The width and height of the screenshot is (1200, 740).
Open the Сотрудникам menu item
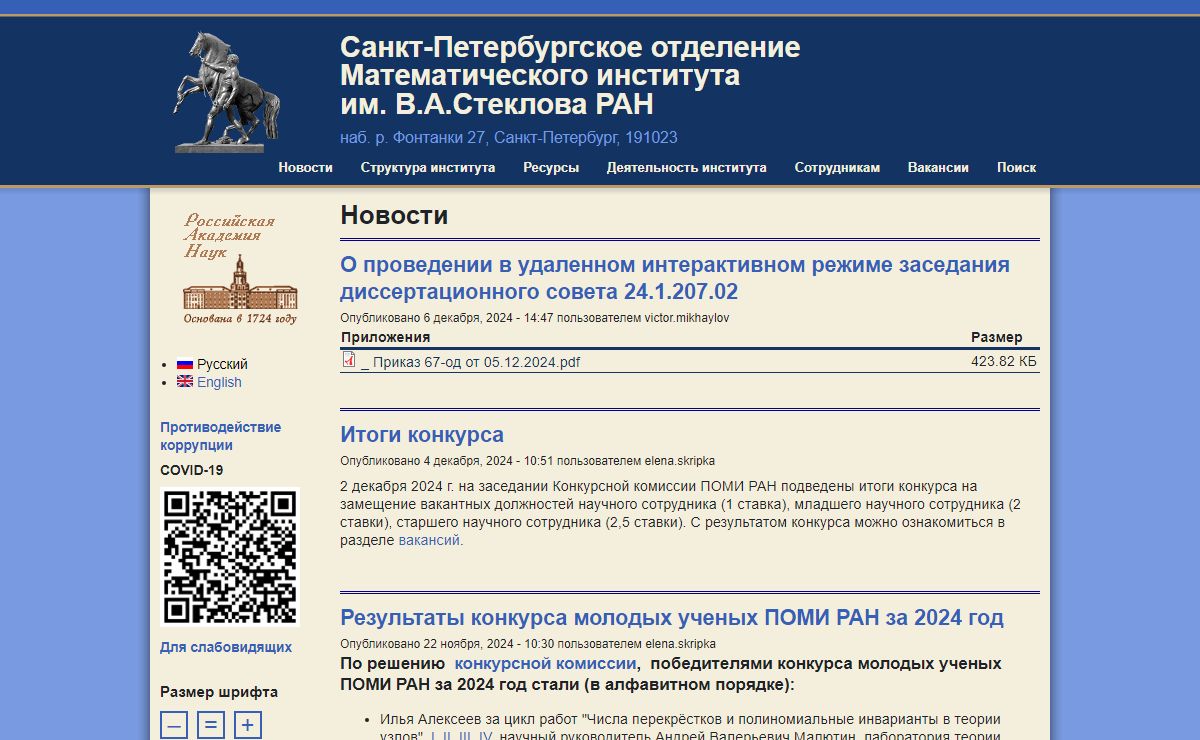pyautogui.click(x=837, y=168)
